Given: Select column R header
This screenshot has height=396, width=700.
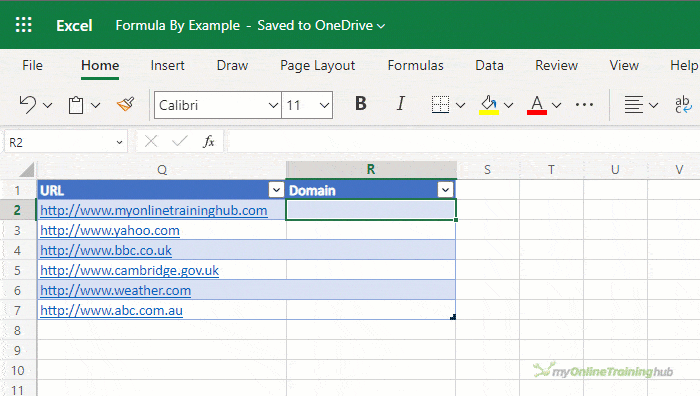Looking at the screenshot, I should pos(371,170).
